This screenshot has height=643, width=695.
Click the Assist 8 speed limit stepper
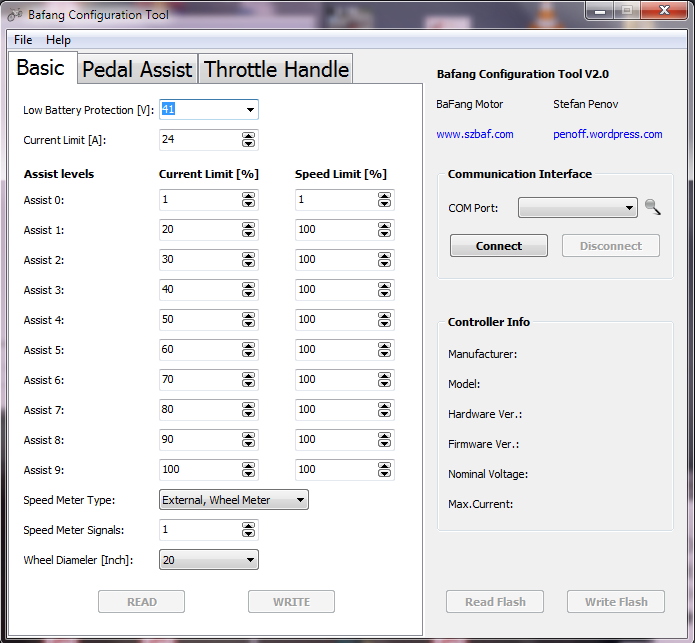[x=384, y=440]
